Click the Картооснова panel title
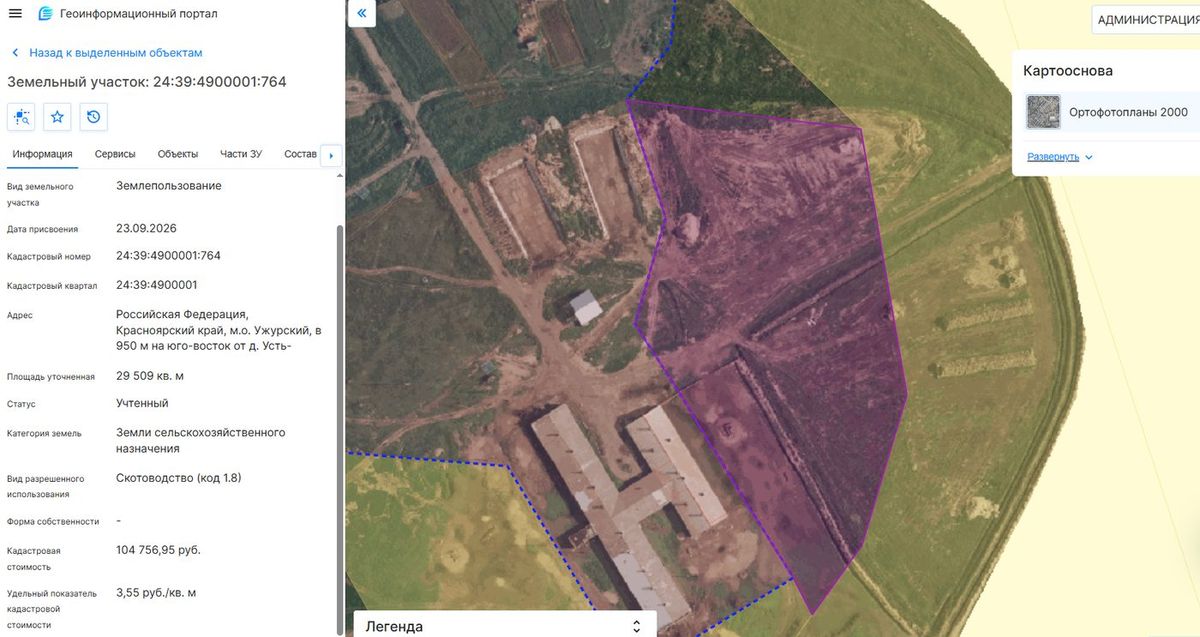 (x=1068, y=71)
